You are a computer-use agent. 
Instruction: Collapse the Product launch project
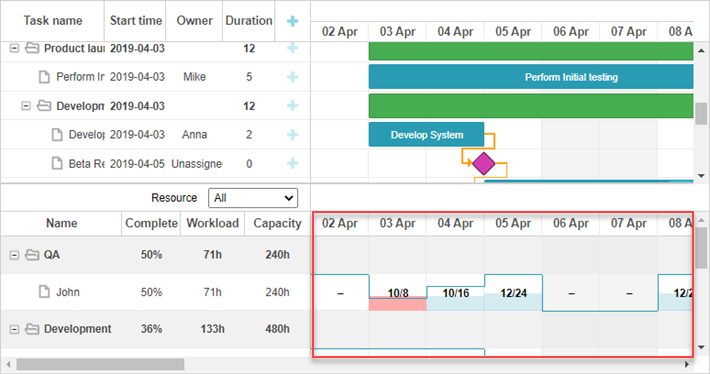(x=14, y=48)
